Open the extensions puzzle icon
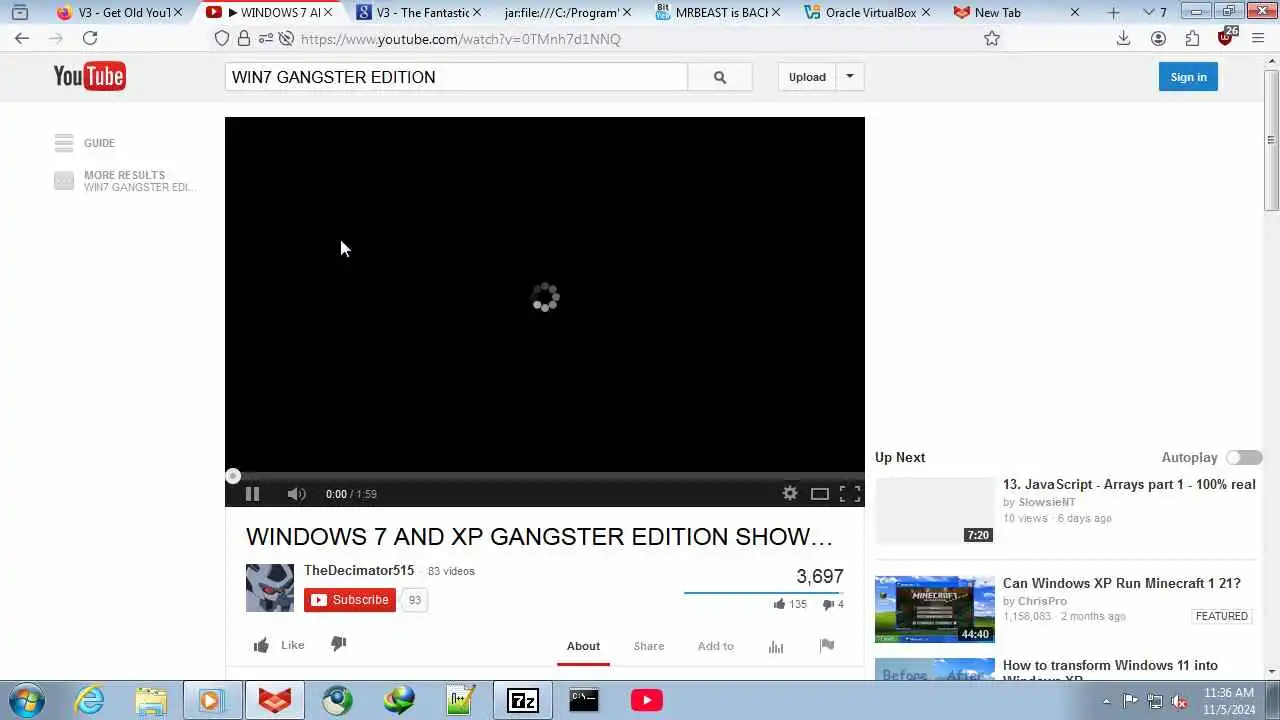The width and height of the screenshot is (1280, 720). (x=1192, y=38)
